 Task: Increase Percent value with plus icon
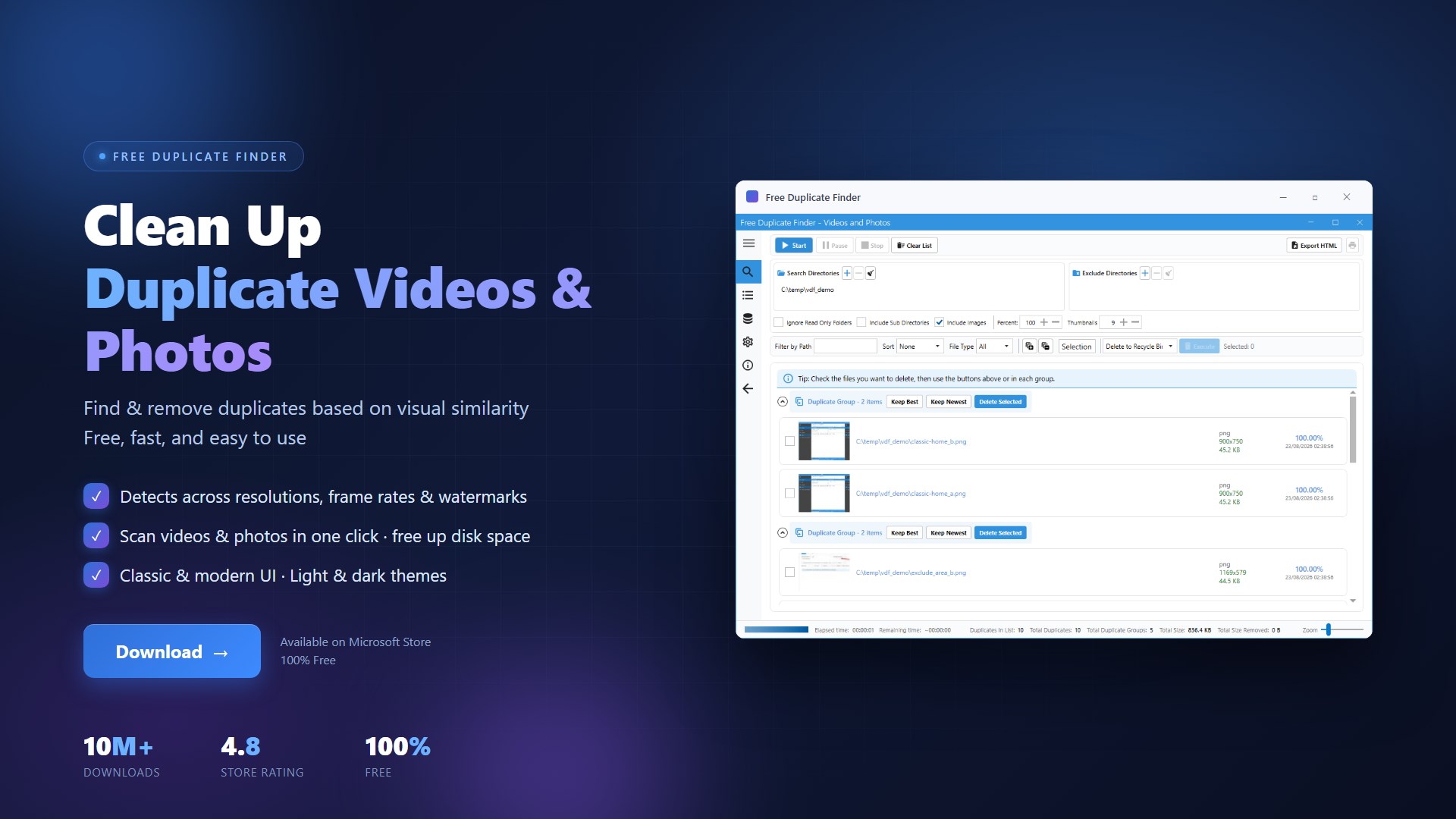1044,322
